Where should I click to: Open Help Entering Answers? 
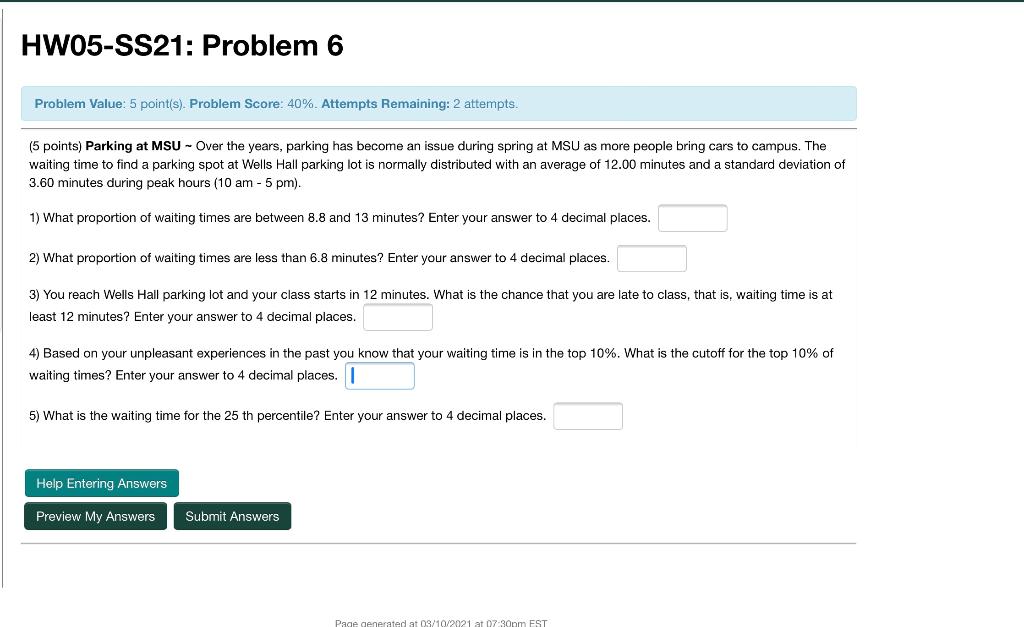click(101, 483)
